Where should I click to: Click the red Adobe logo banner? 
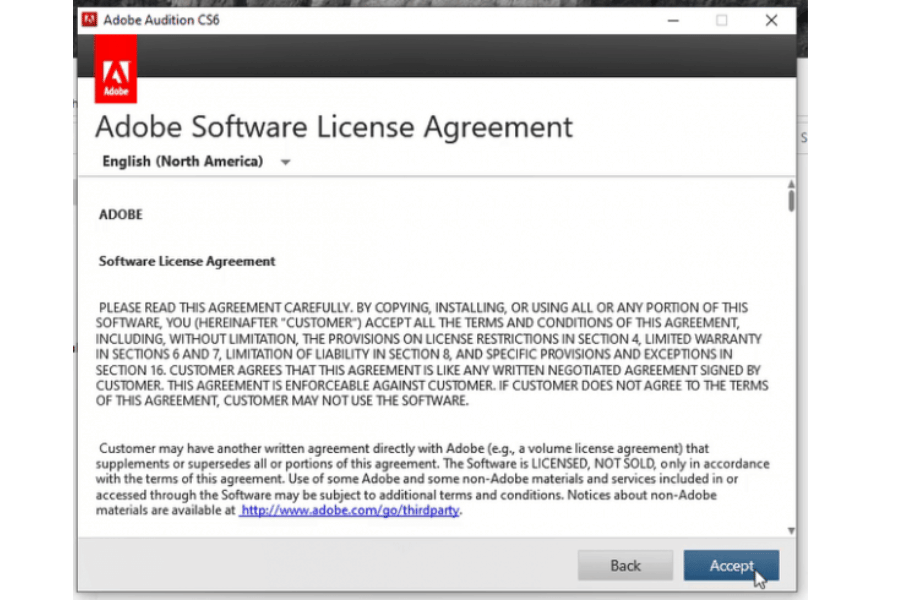click(x=116, y=77)
